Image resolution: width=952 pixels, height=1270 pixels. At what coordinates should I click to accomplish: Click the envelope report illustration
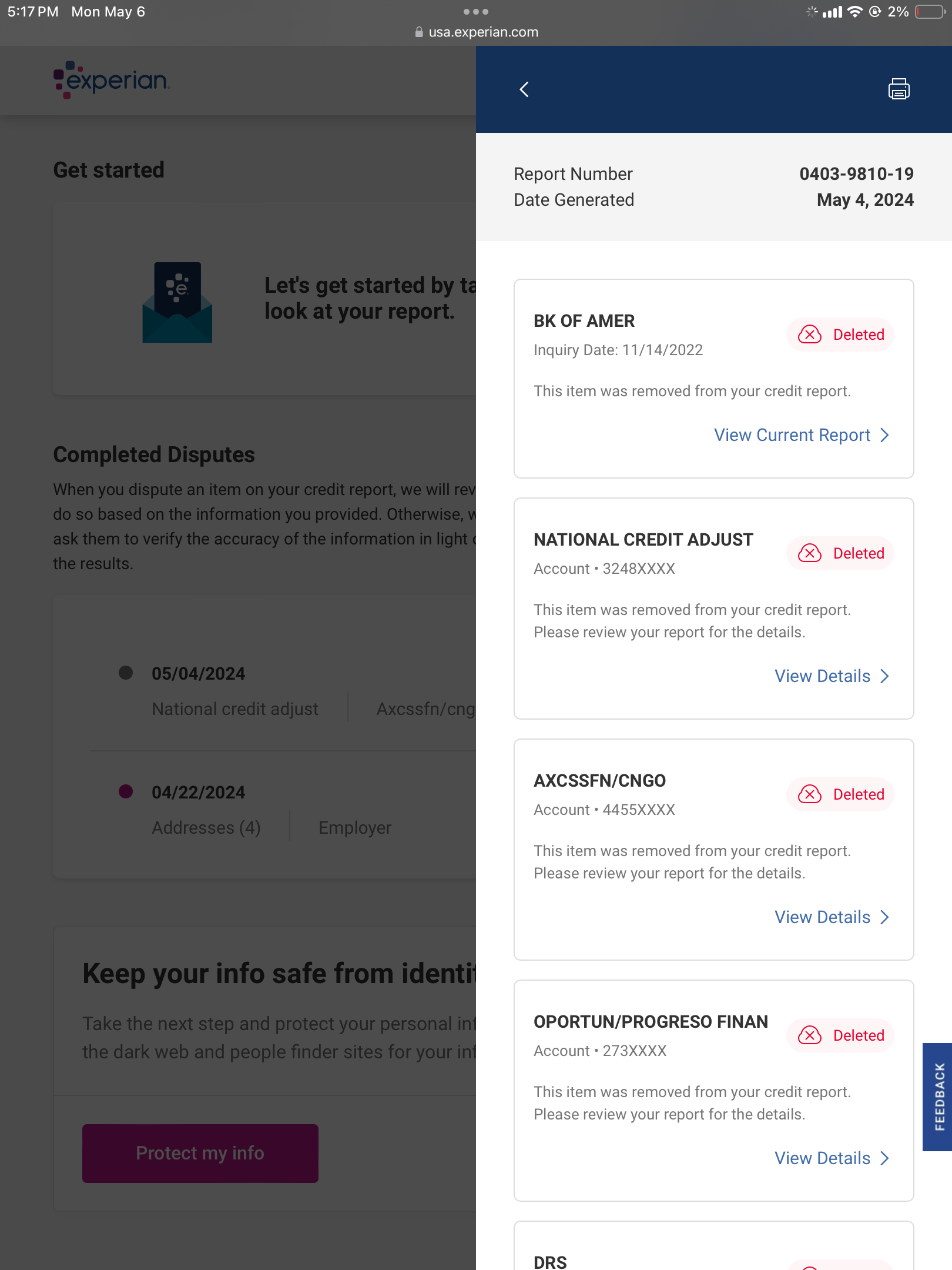pos(177,302)
